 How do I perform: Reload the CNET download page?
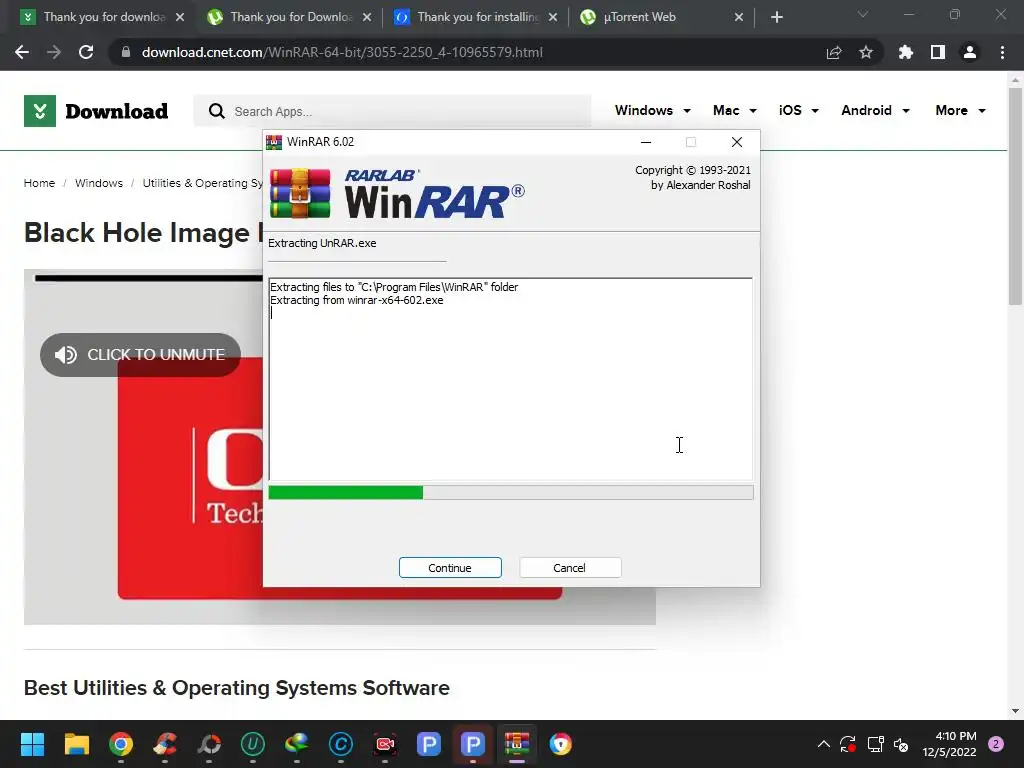[86, 52]
